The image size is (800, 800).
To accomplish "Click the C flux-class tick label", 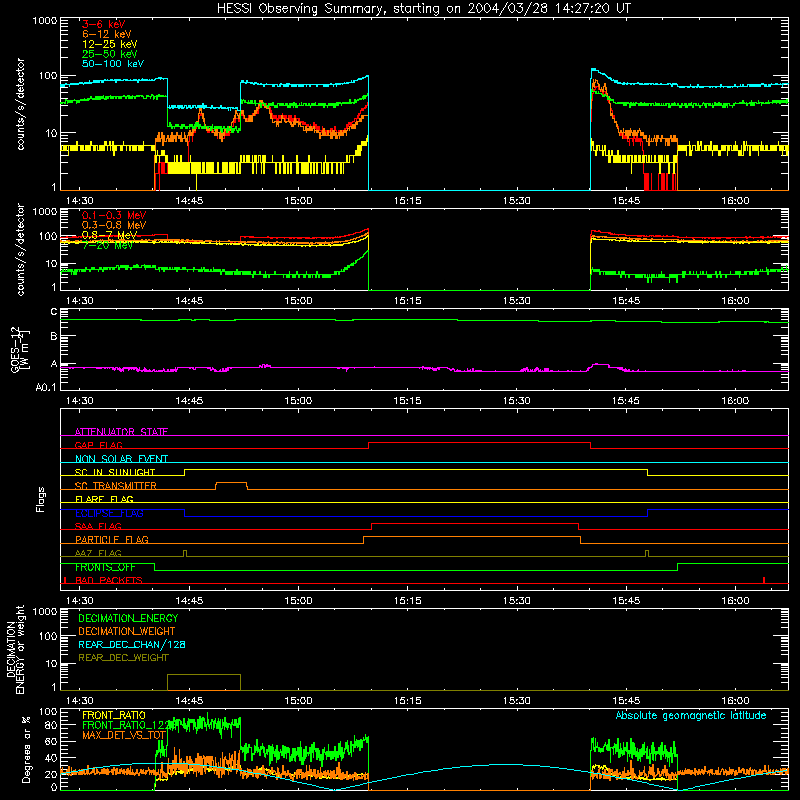I will point(54,312).
